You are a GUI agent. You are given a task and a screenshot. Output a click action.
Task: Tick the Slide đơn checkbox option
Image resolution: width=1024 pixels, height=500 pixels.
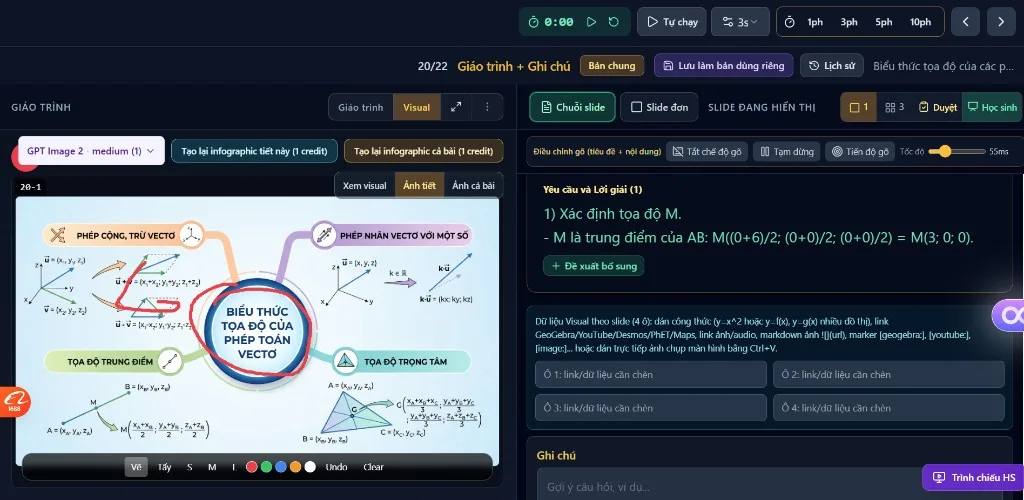(660, 107)
